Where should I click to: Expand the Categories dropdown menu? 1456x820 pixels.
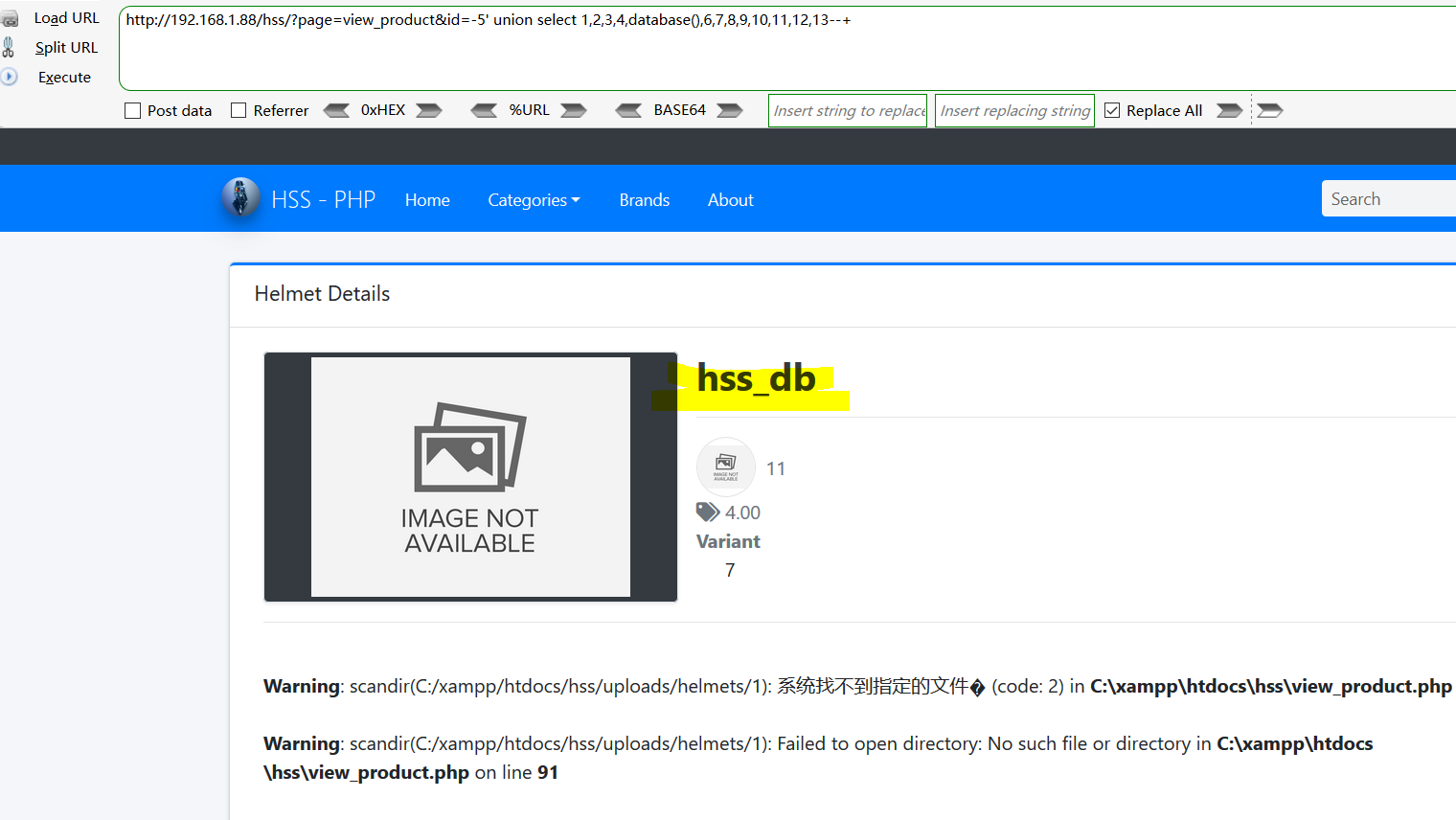point(534,200)
